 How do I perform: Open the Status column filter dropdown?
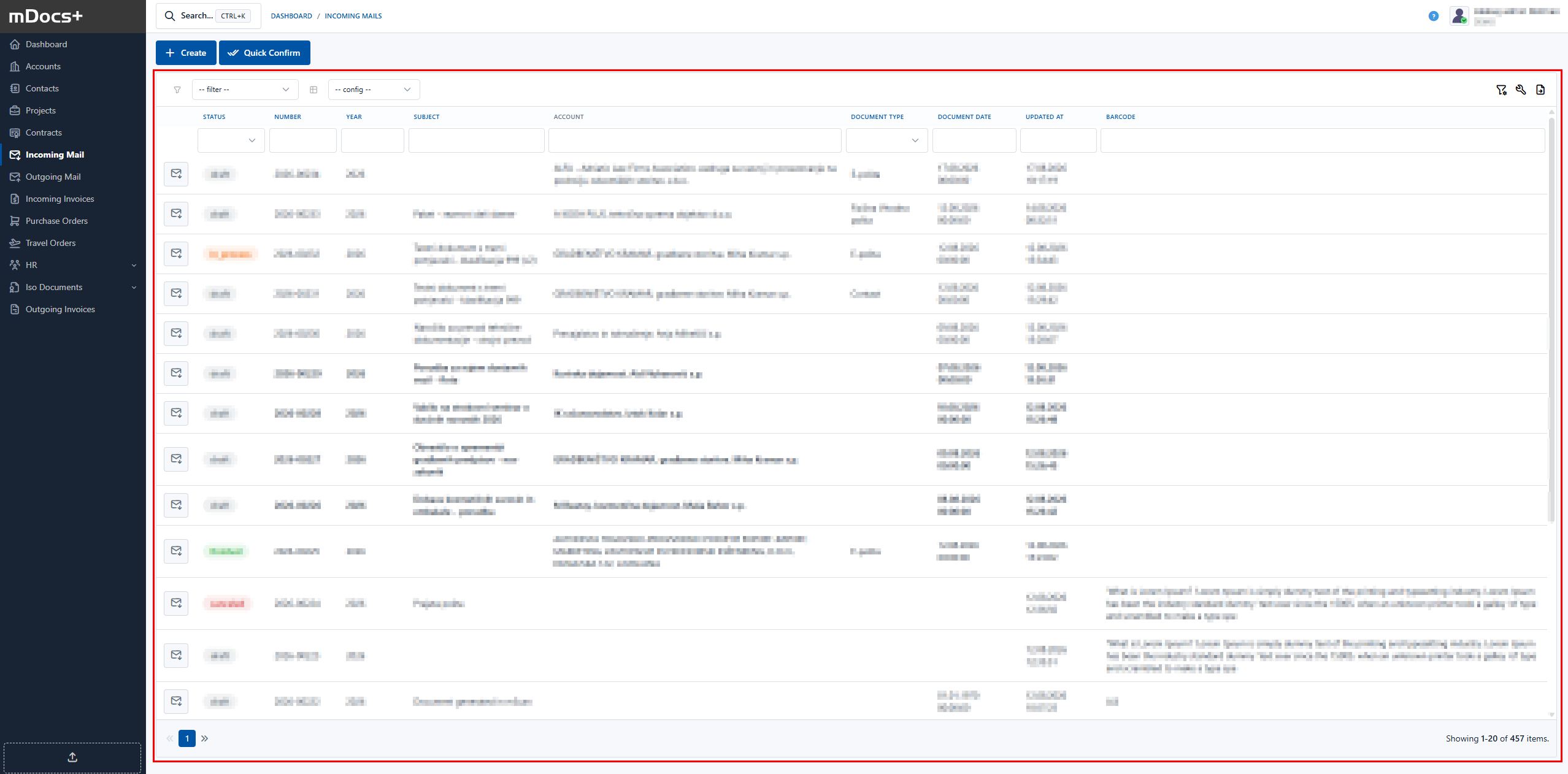pos(231,140)
